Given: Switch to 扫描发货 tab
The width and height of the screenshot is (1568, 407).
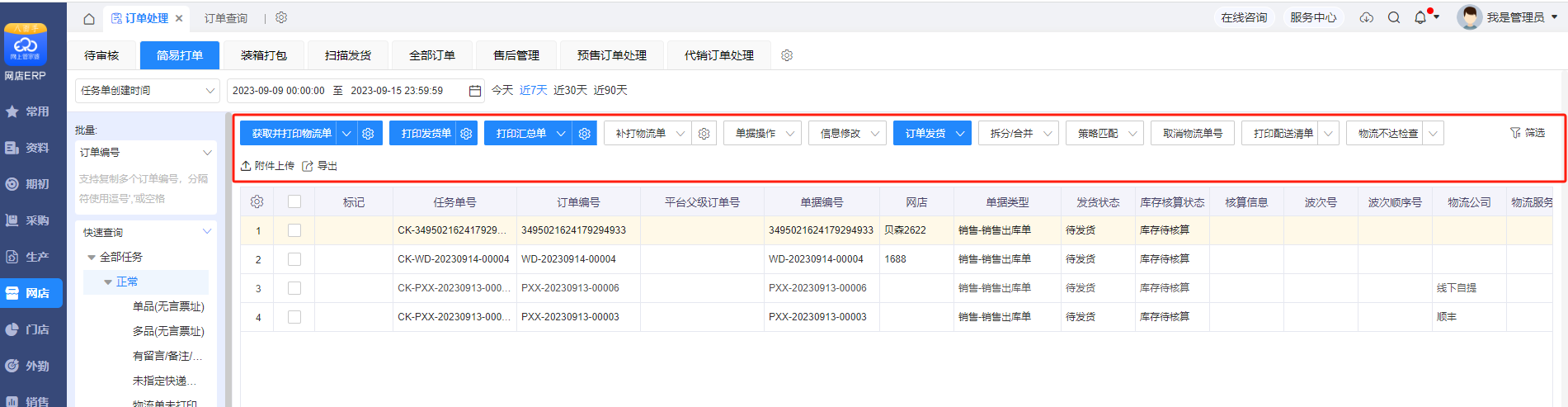Looking at the screenshot, I should click(348, 55).
